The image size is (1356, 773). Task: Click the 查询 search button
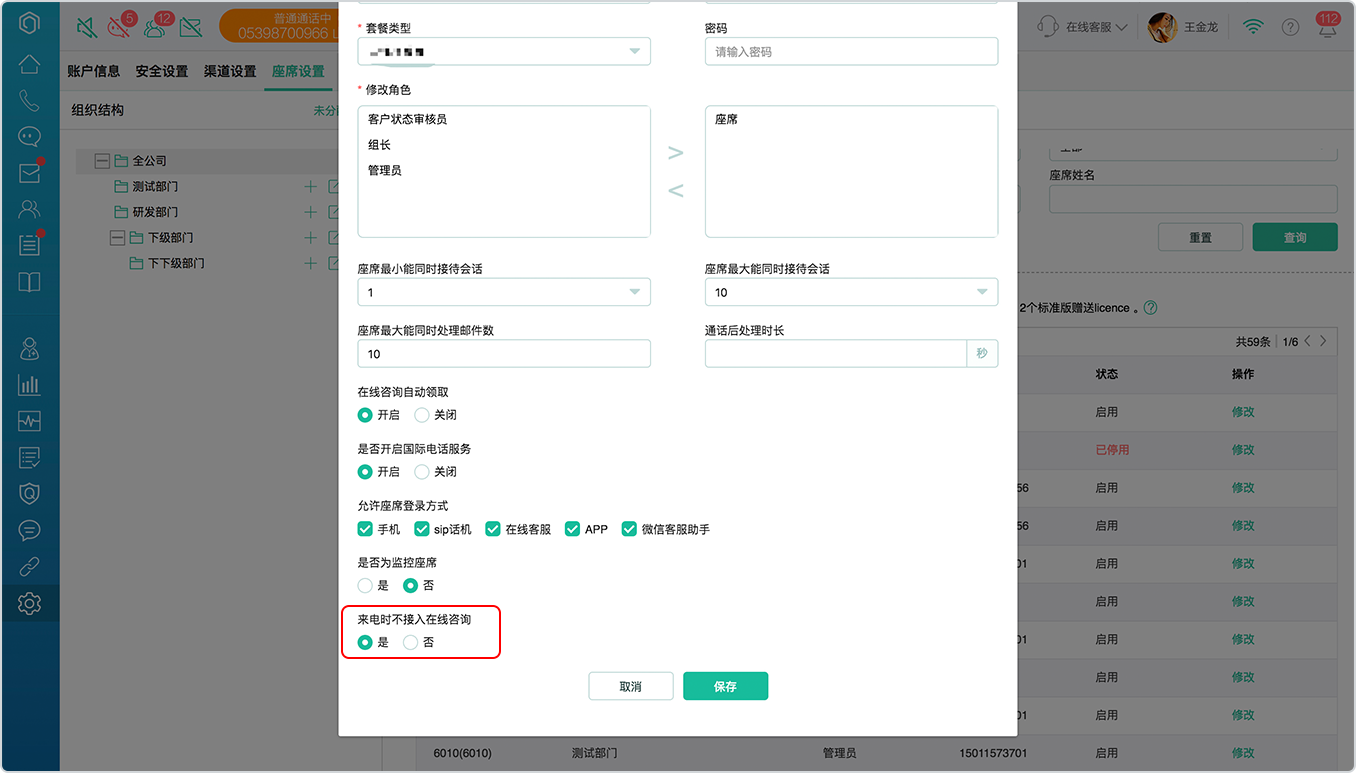click(1295, 237)
